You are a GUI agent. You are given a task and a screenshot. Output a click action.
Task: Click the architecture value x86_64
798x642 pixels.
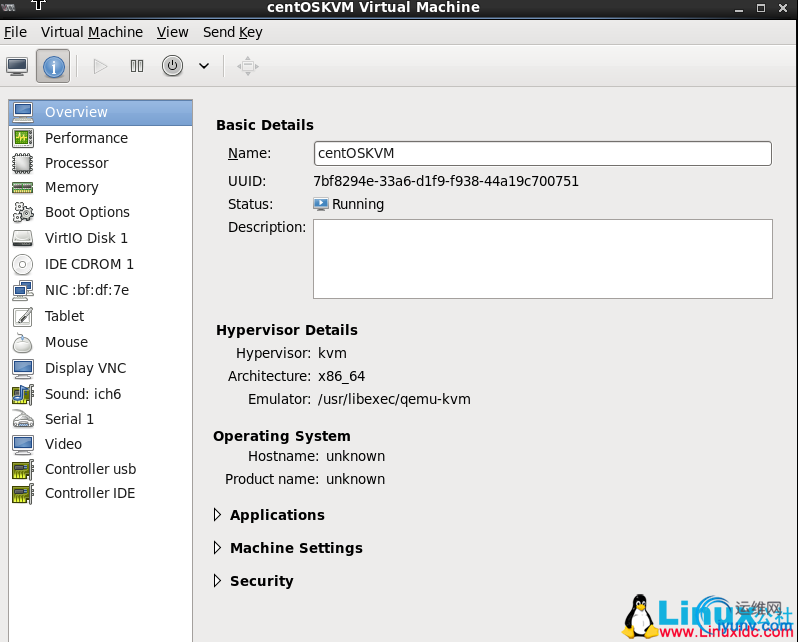(x=341, y=376)
